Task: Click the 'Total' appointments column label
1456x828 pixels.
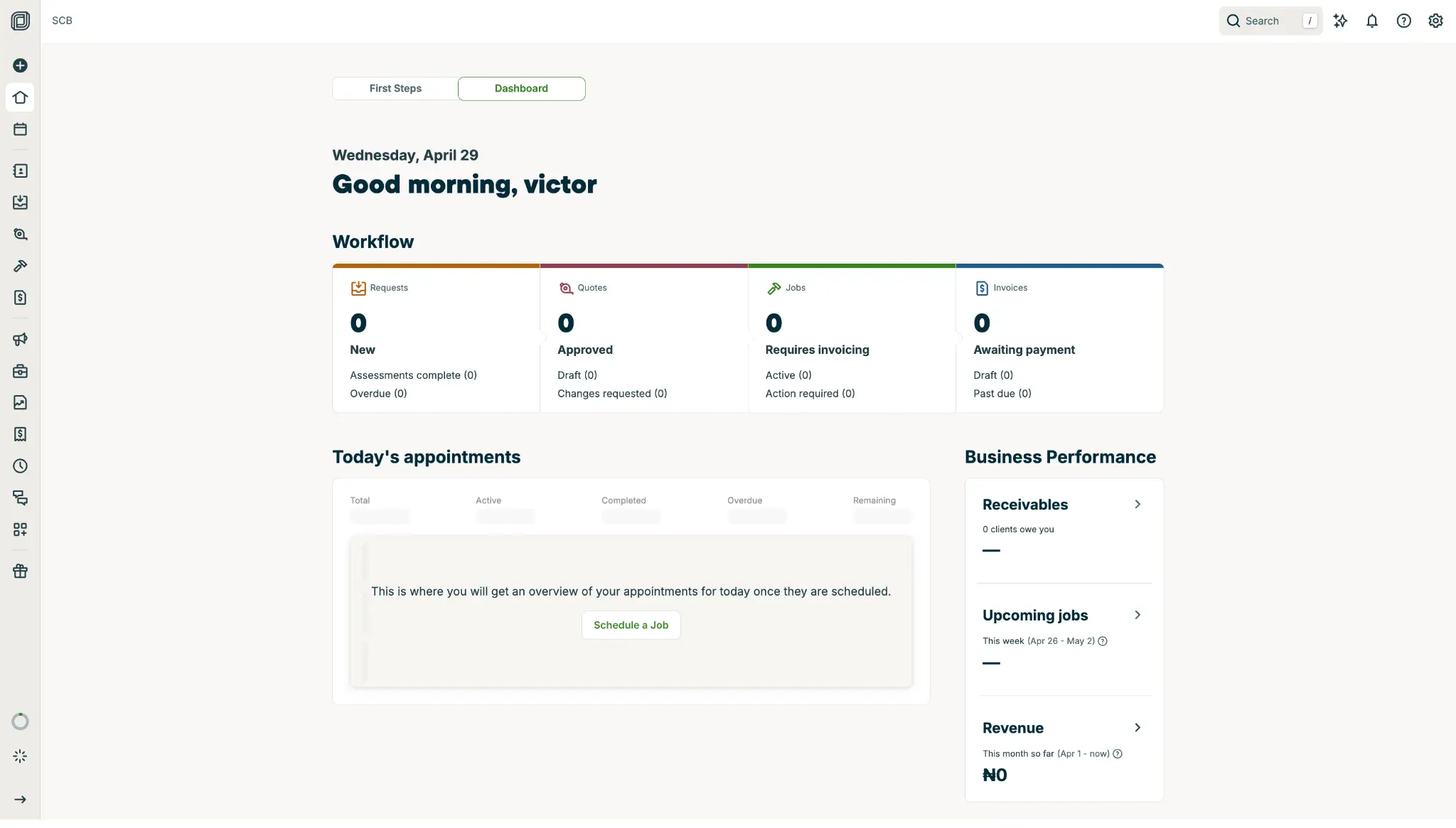Action: tap(360, 500)
